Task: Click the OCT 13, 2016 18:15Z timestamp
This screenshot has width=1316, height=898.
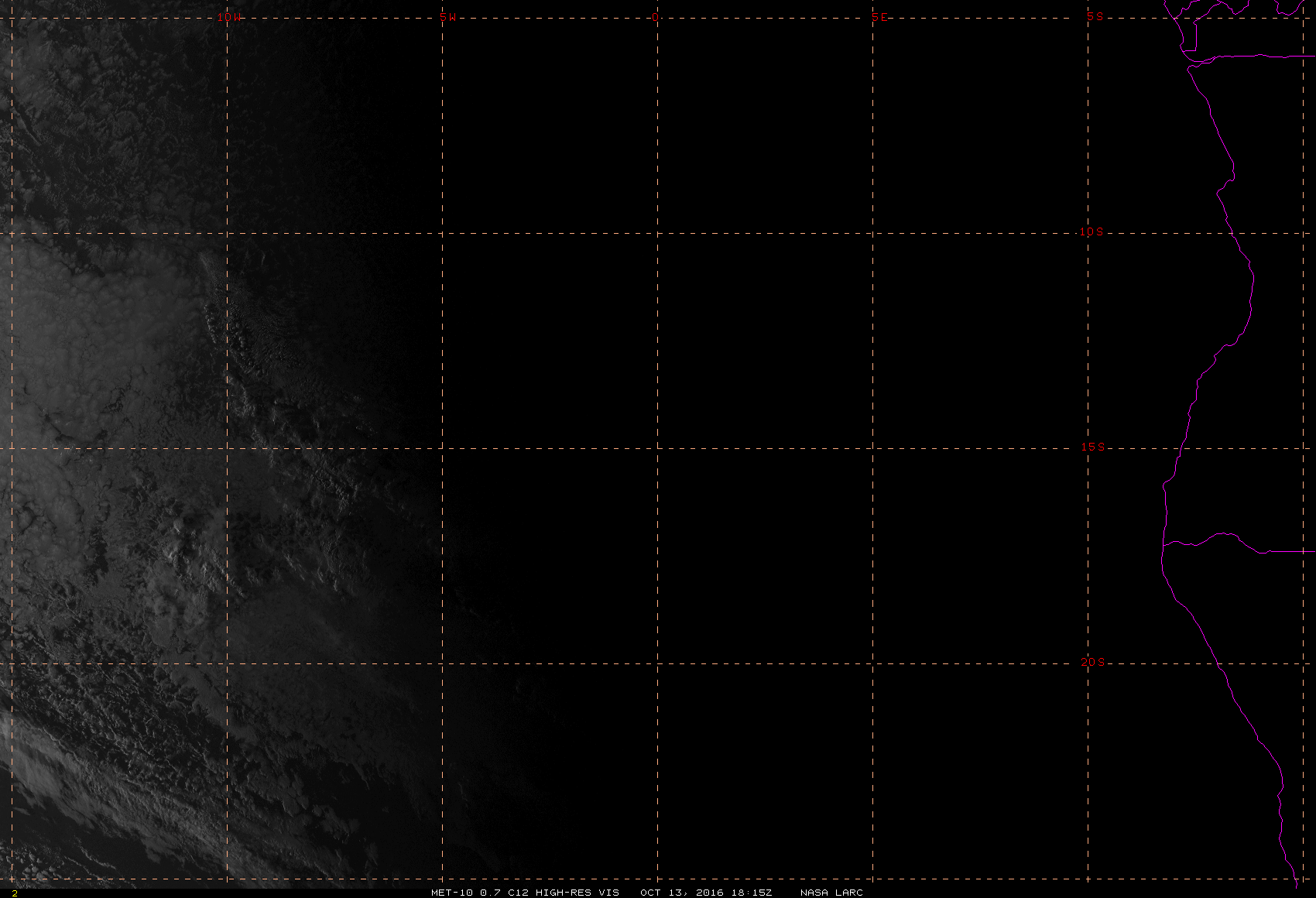Action: [706, 893]
